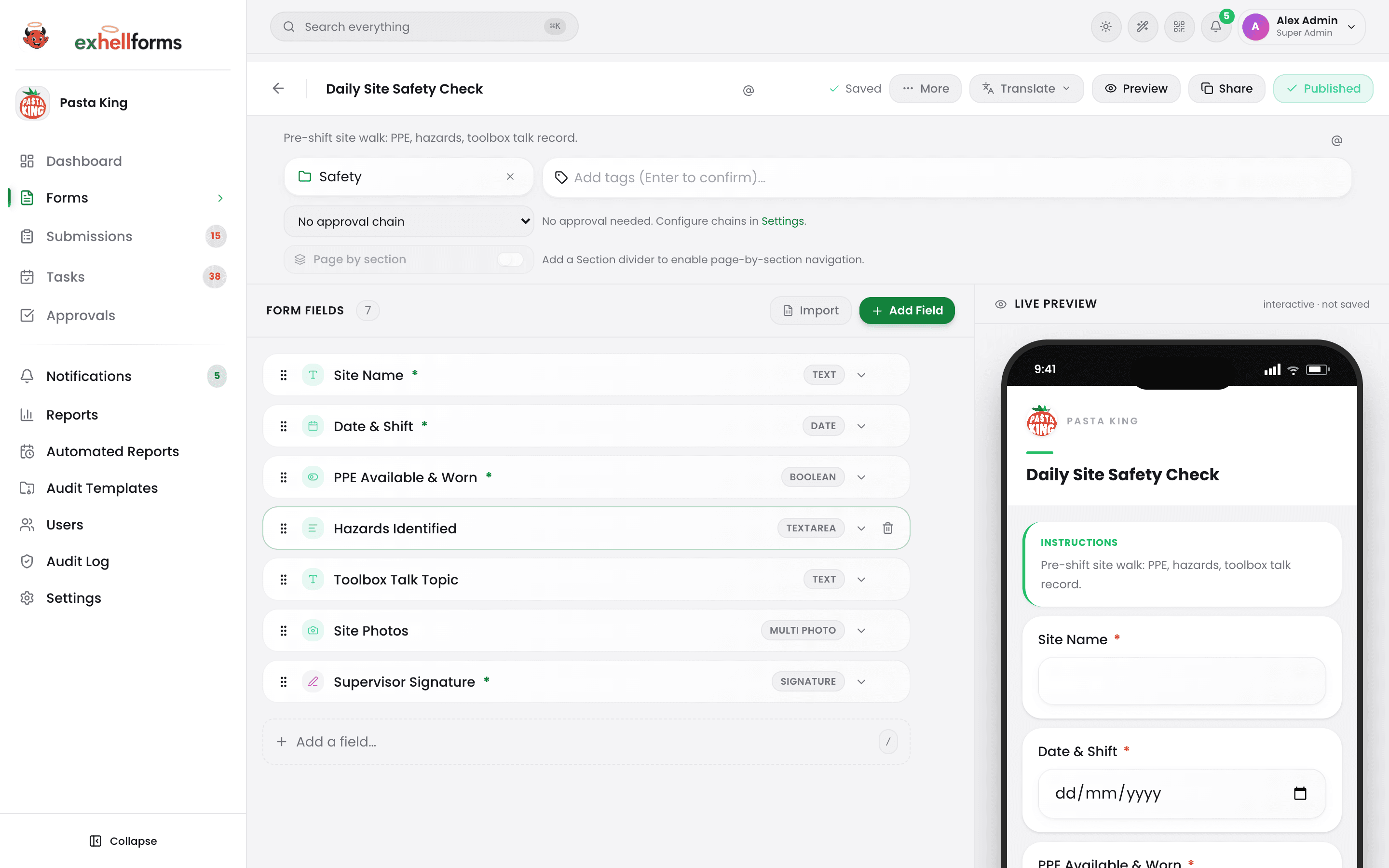Image resolution: width=1389 pixels, height=868 pixels.
Task: Open Users in the sidebar
Action: (123, 525)
